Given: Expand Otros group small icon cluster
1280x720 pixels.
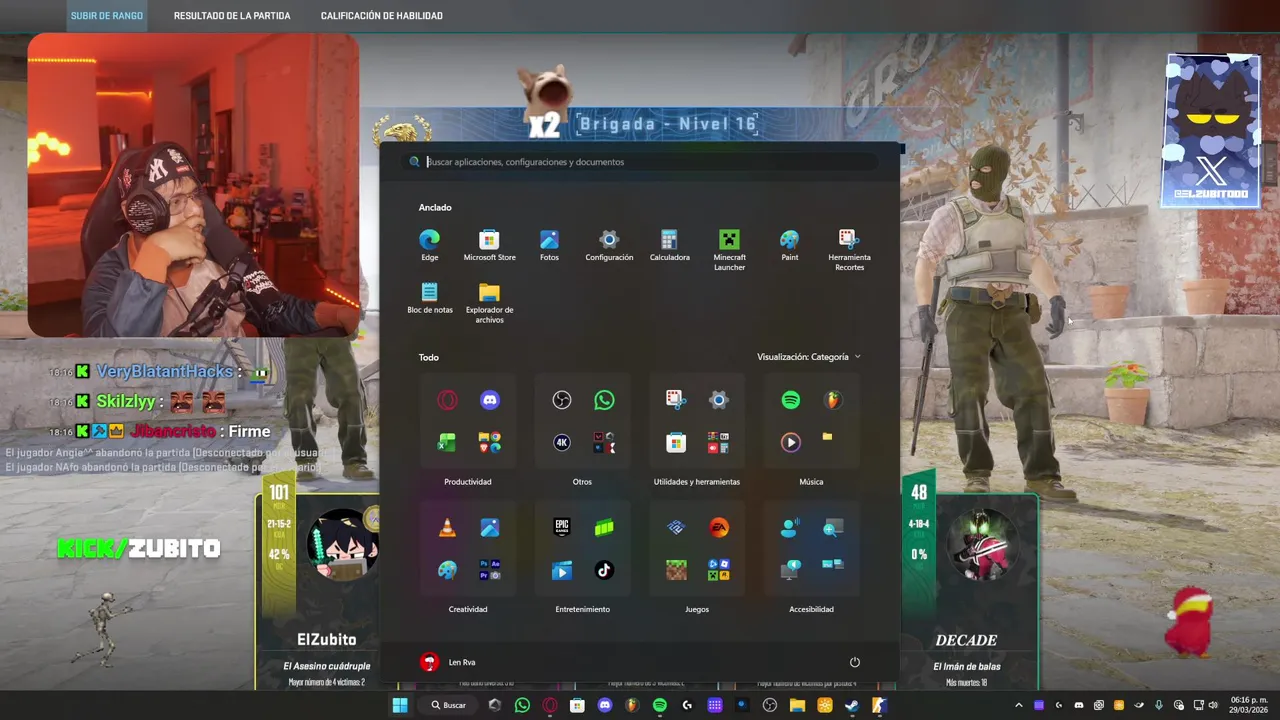Looking at the screenshot, I should point(604,442).
